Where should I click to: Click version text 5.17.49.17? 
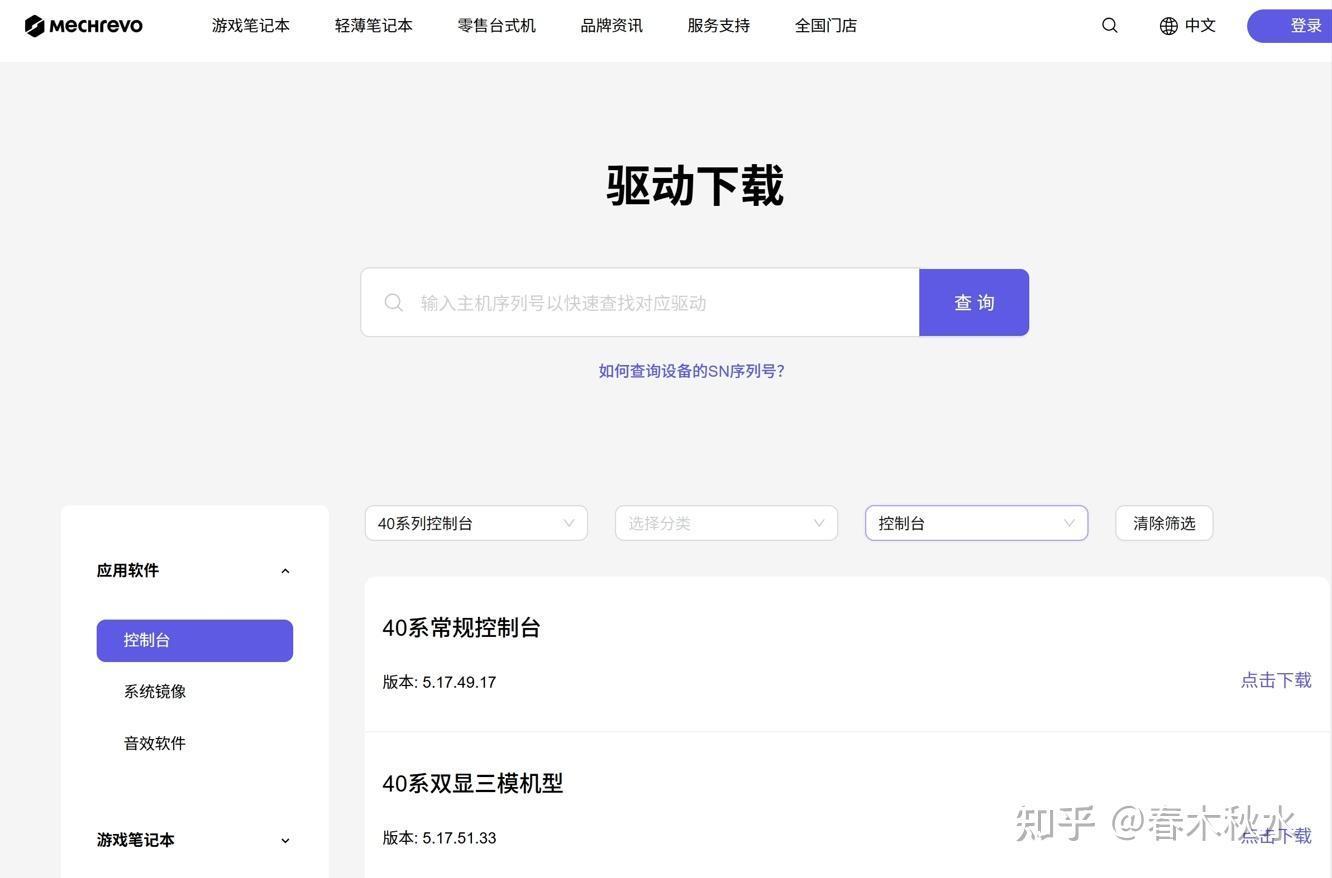(x=459, y=682)
